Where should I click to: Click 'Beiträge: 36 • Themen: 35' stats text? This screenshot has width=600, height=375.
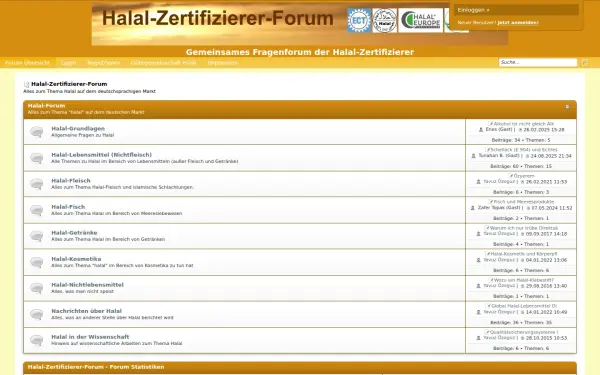[521, 322]
